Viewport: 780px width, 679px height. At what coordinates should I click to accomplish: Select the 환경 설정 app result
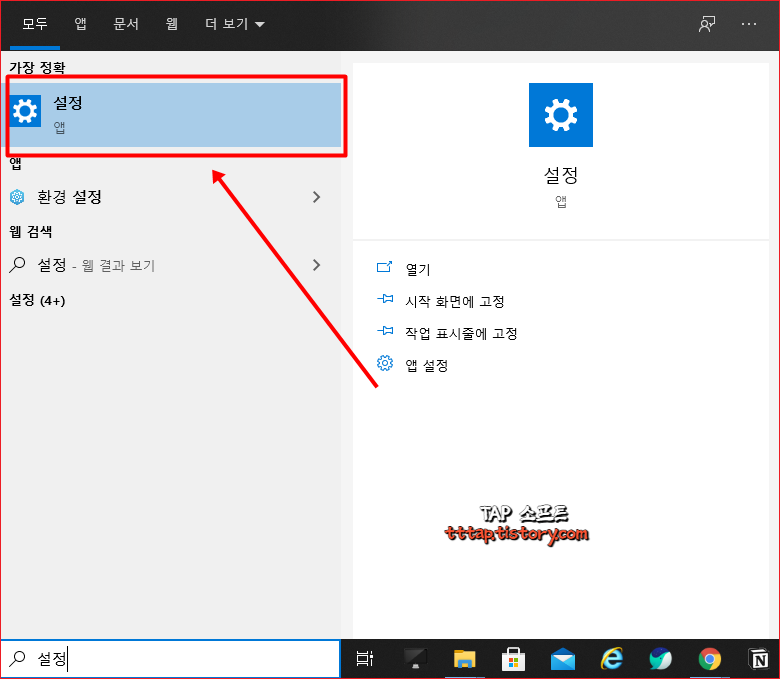point(171,197)
